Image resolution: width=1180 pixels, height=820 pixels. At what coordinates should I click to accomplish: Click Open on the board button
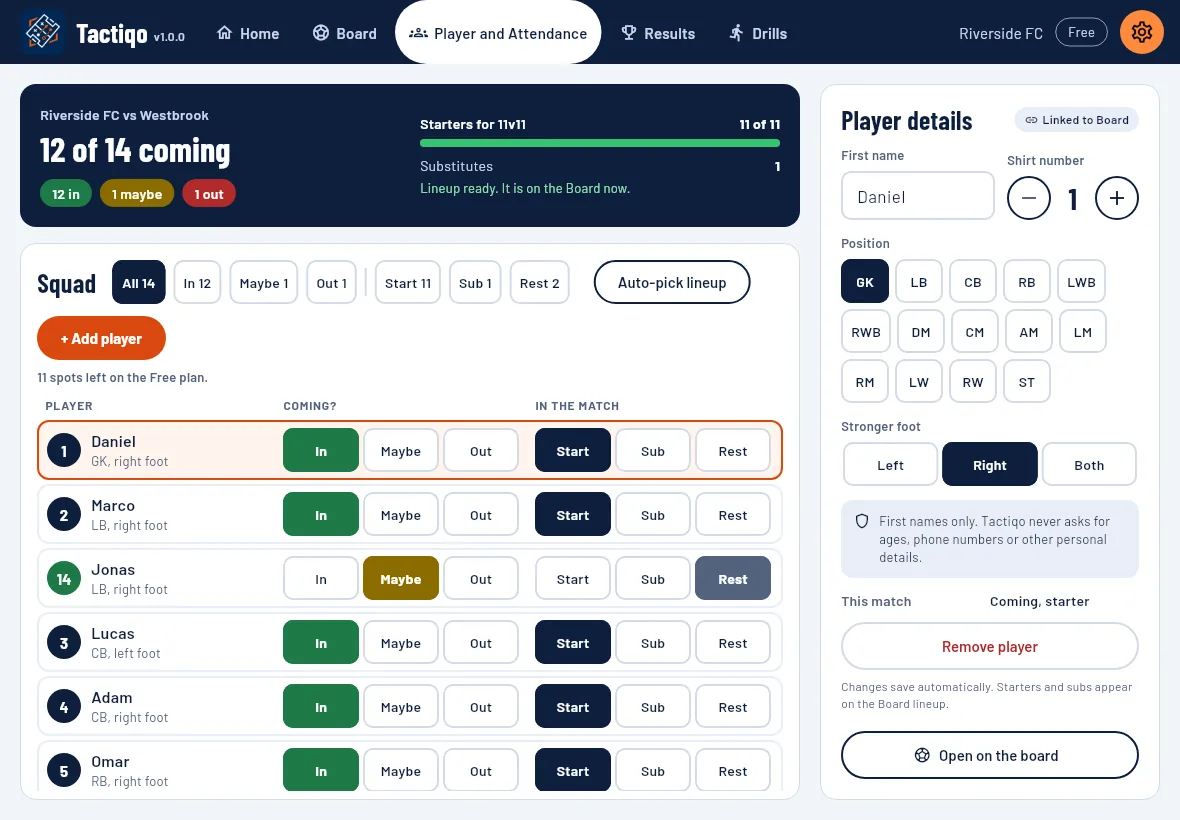(990, 755)
